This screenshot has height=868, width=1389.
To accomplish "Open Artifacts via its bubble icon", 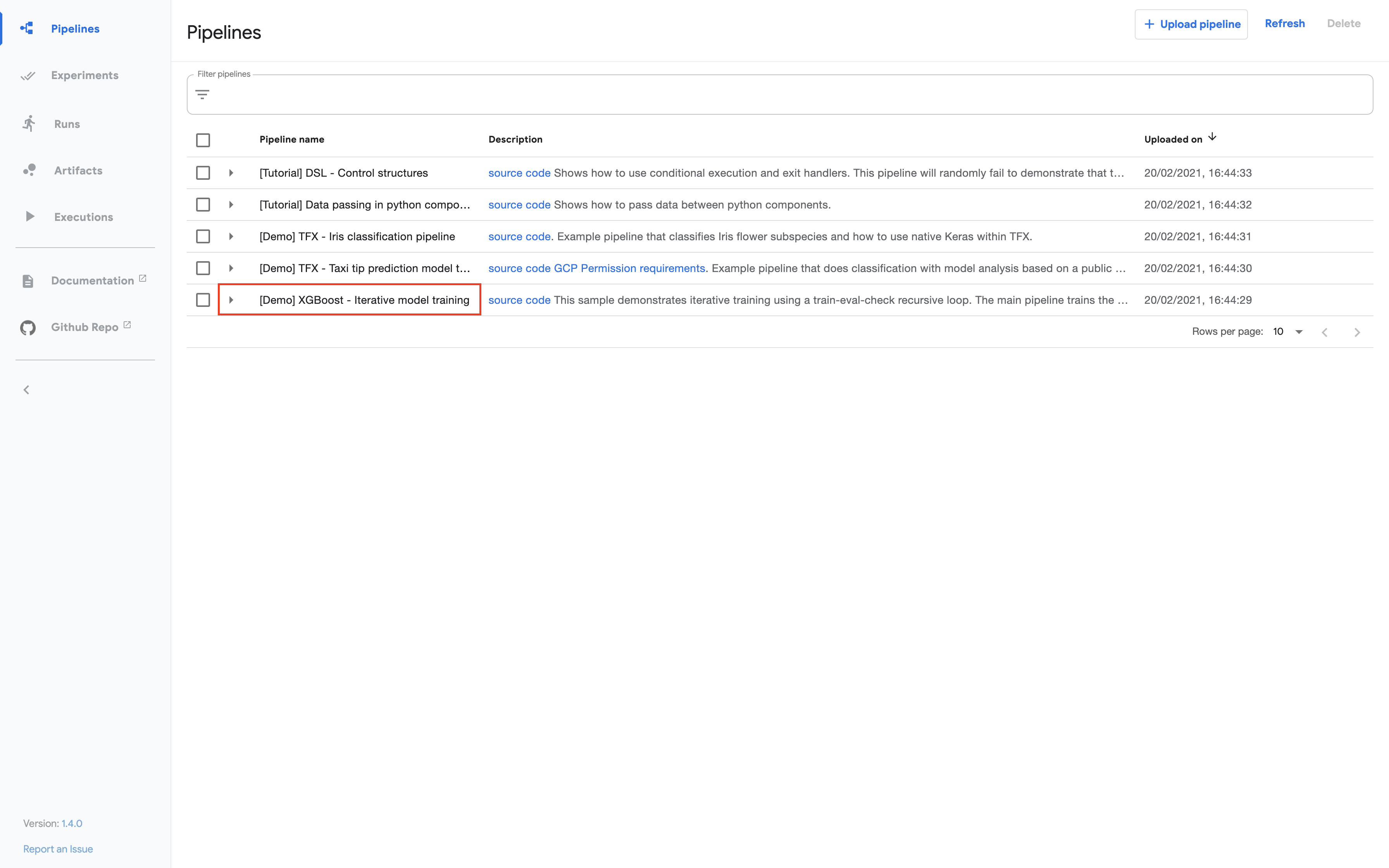I will click(29, 170).
